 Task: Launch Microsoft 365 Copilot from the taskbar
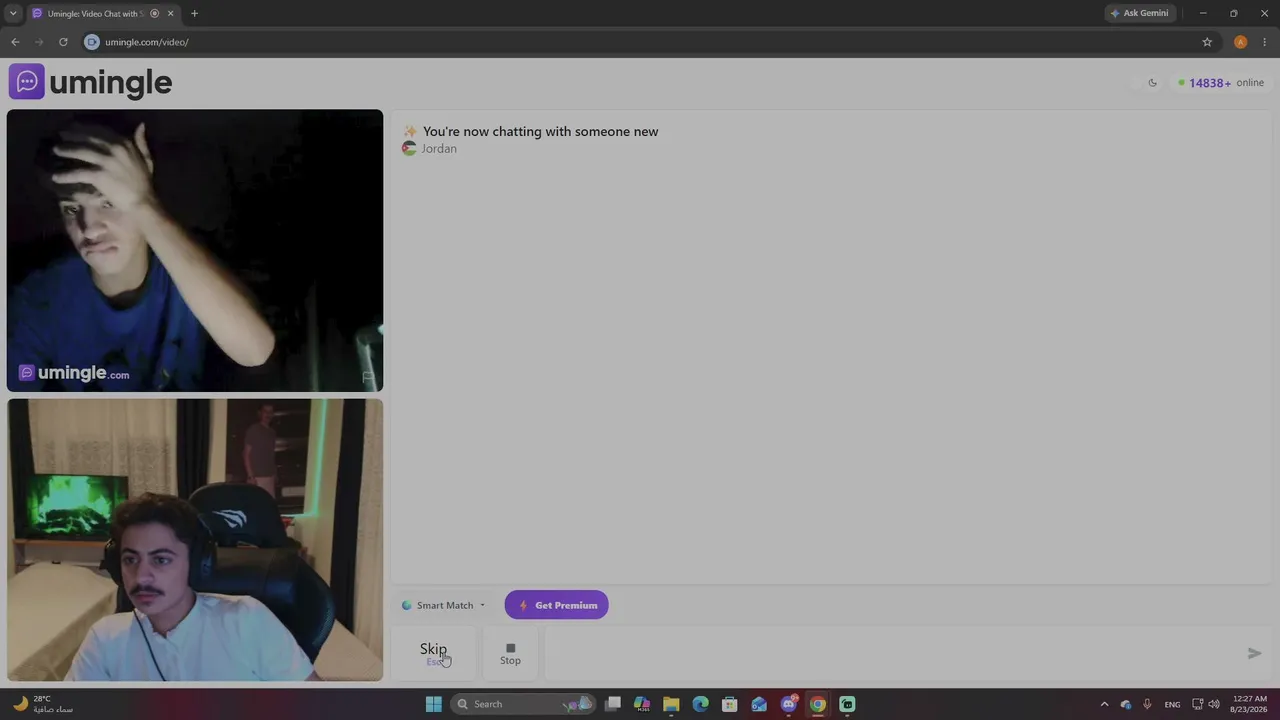[642, 704]
